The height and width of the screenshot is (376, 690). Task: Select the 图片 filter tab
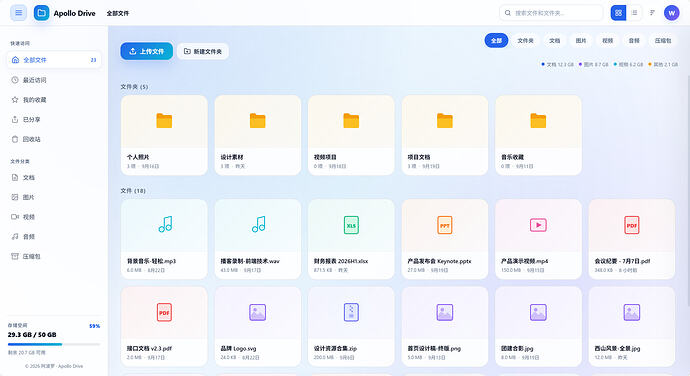tap(581, 41)
